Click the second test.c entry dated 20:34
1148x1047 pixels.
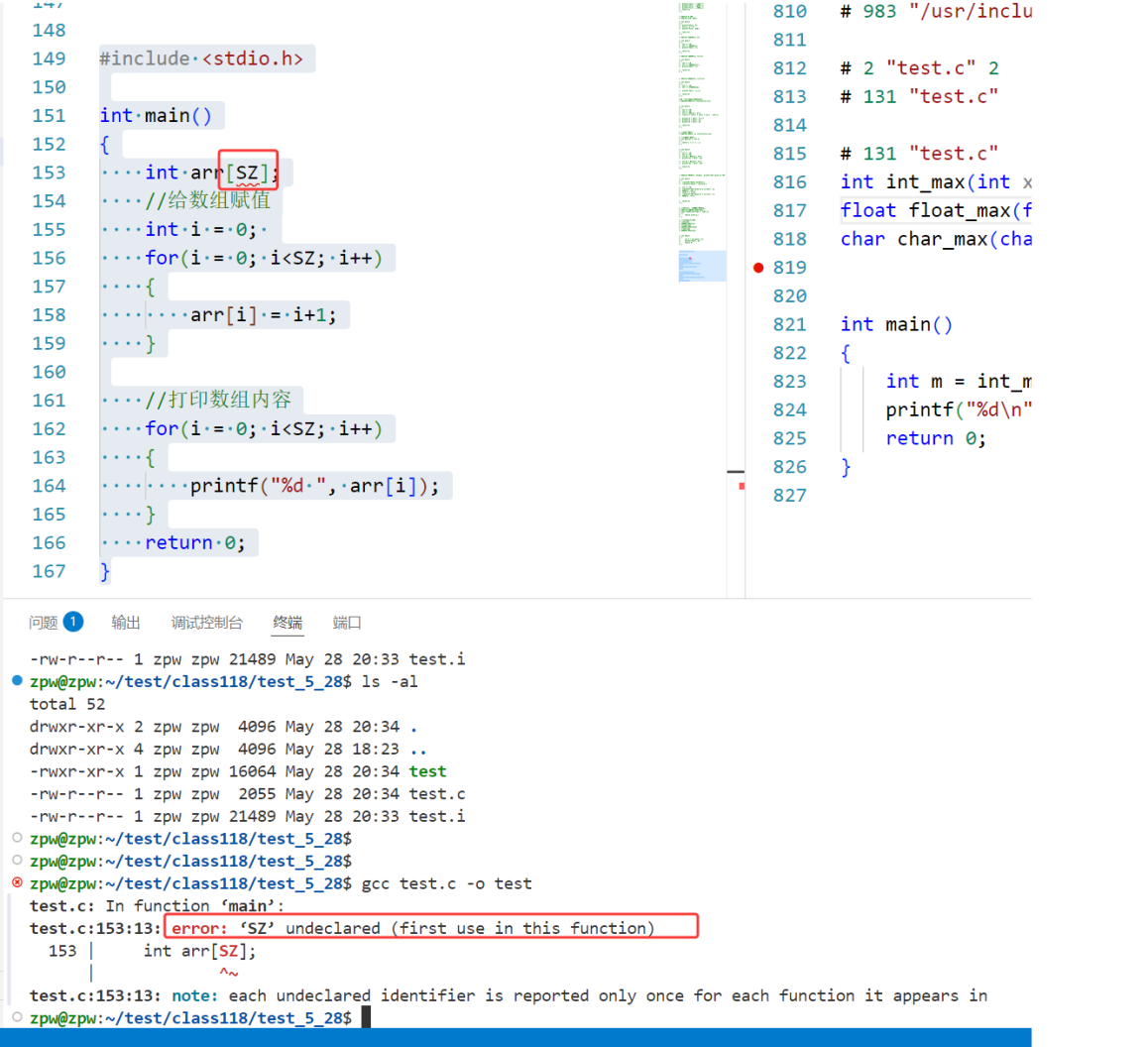point(437,793)
